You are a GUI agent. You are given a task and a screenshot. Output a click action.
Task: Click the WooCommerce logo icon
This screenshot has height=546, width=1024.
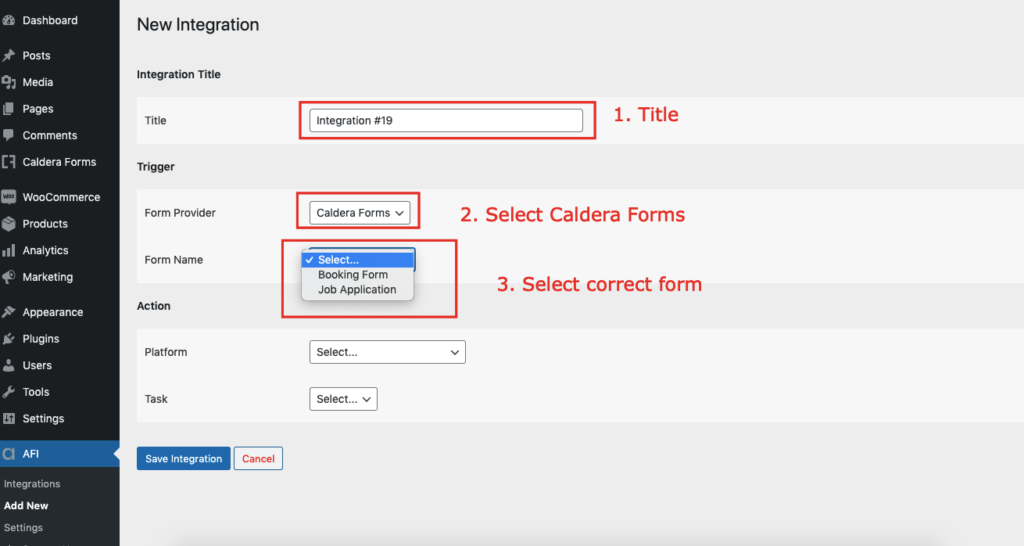coord(8,197)
